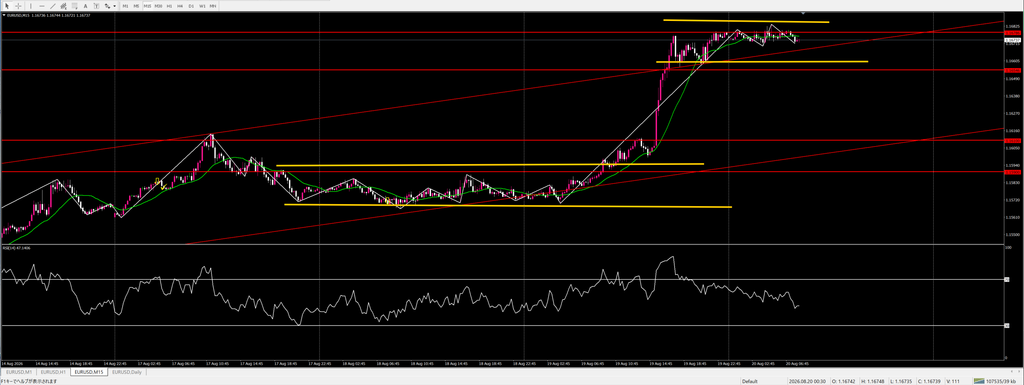
Task: Toggle the M1 timeframe button
Action: pyautogui.click(x=125, y=6)
